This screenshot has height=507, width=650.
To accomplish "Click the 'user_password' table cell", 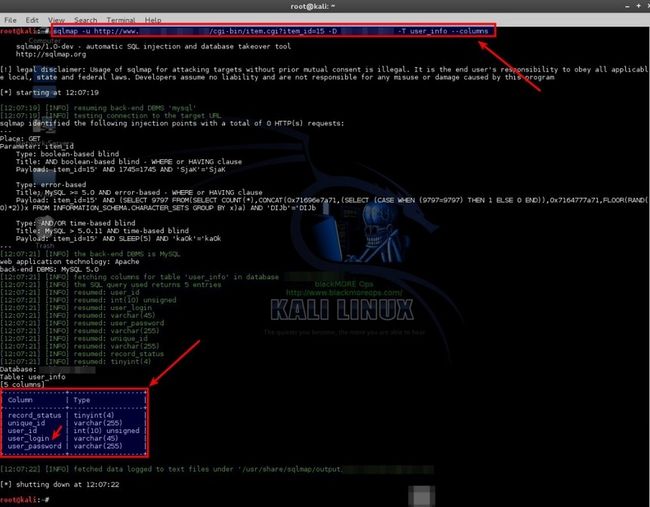I will coord(34,446).
